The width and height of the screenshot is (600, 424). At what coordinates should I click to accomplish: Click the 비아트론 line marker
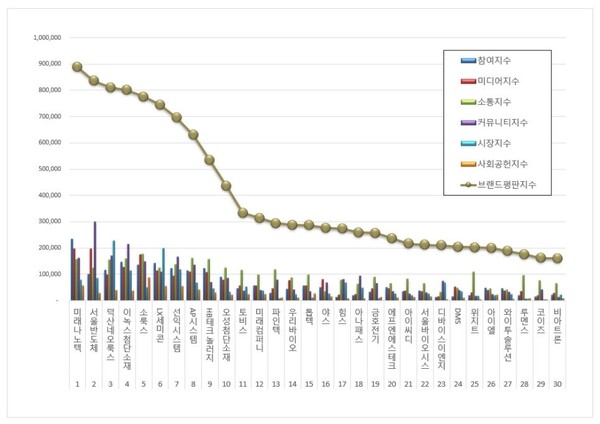pos(558,258)
